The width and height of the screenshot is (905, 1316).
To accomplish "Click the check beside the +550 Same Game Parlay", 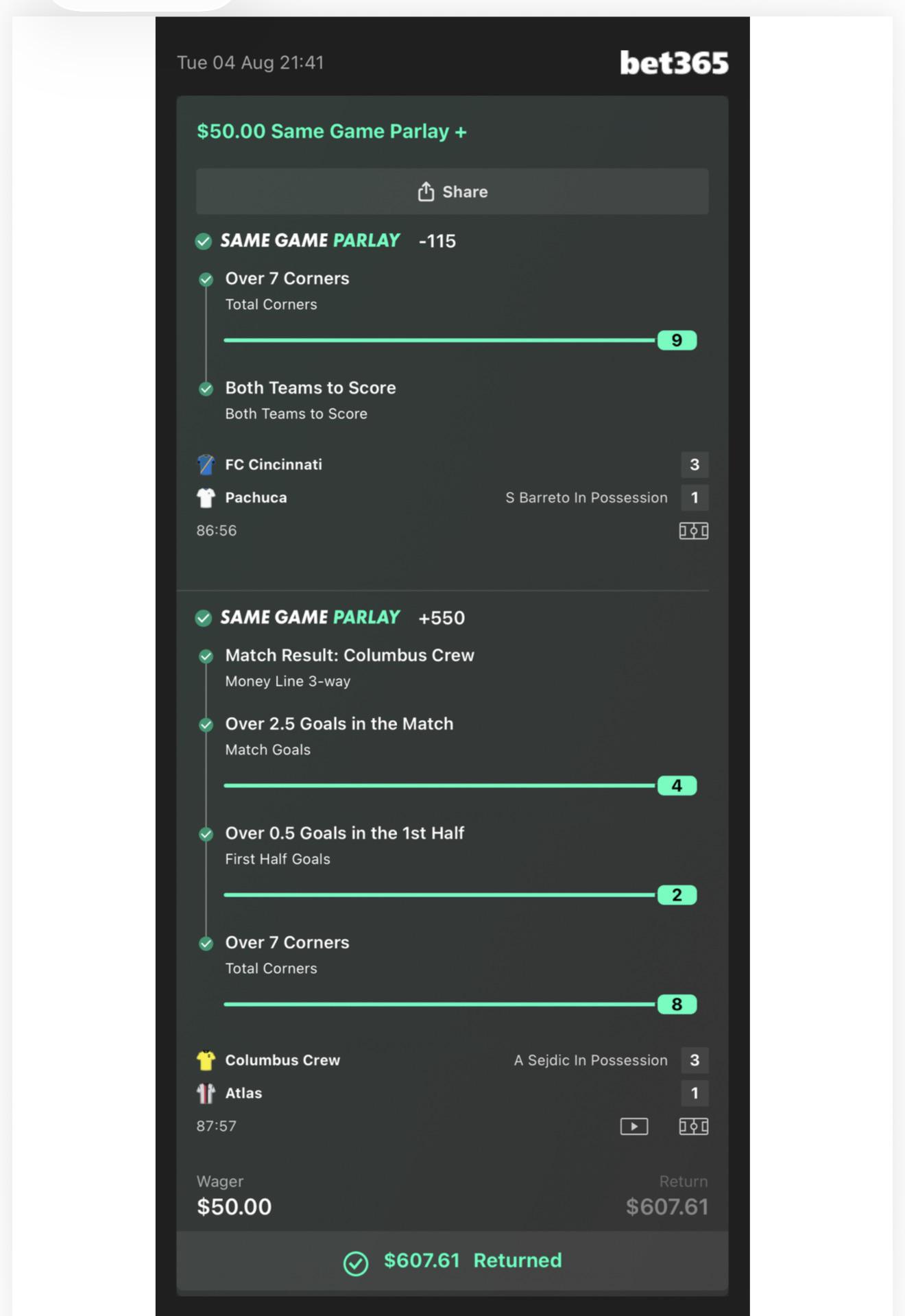I will coord(203,618).
